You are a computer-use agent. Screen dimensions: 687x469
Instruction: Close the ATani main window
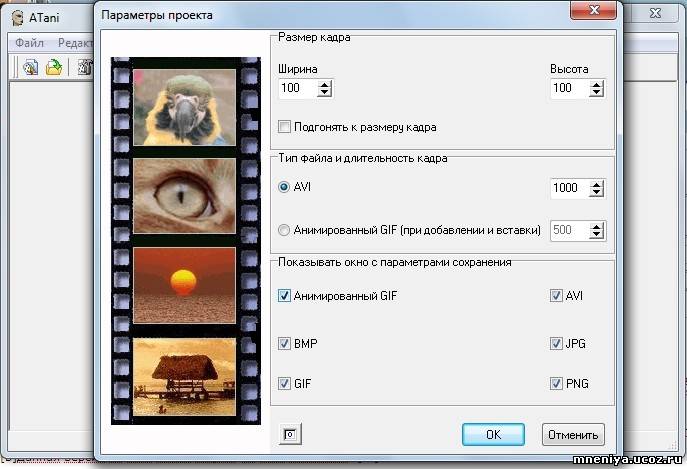click(x=655, y=13)
